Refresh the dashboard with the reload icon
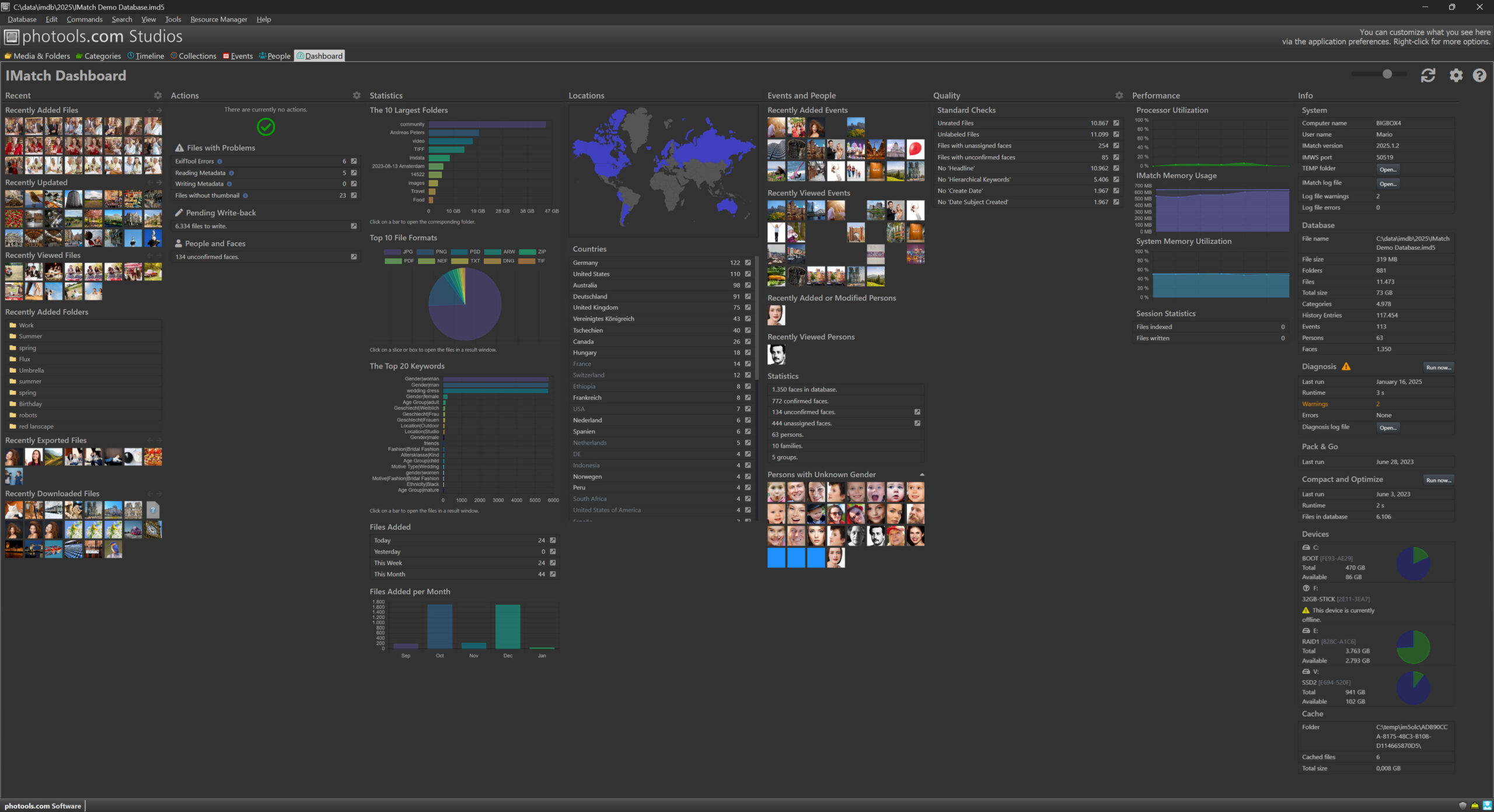Screen dimensions: 1494x812 tap(1427, 75)
